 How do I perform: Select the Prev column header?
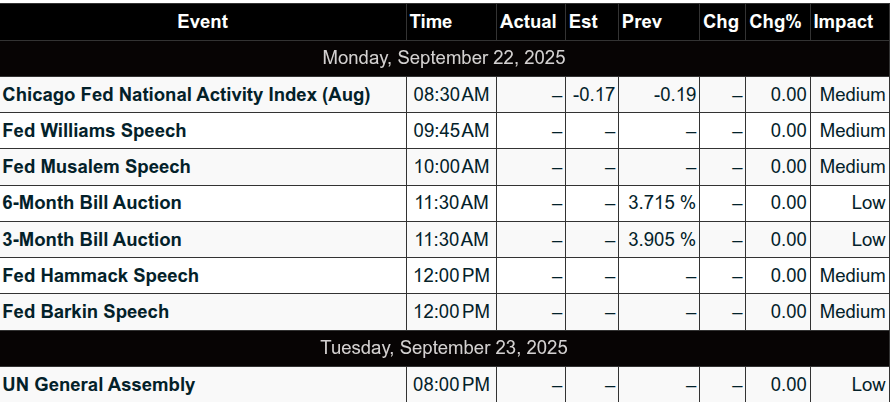[x=642, y=22]
